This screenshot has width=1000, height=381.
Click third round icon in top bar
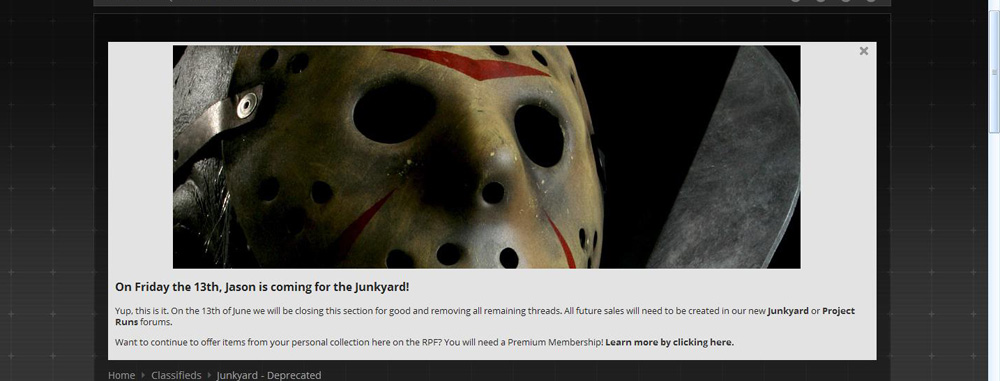click(x=846, y=1)
